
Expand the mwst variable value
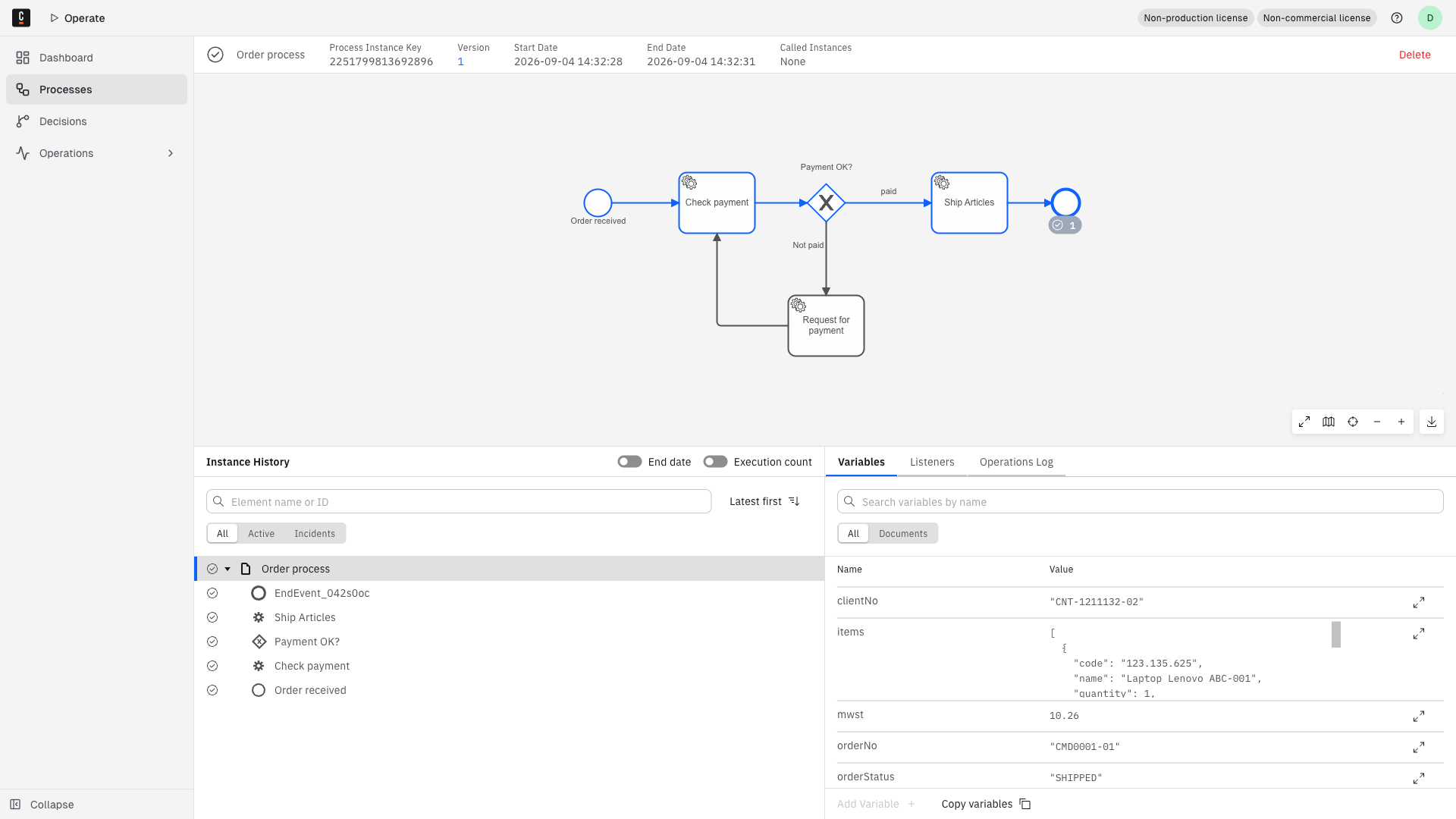(1419, 717)
